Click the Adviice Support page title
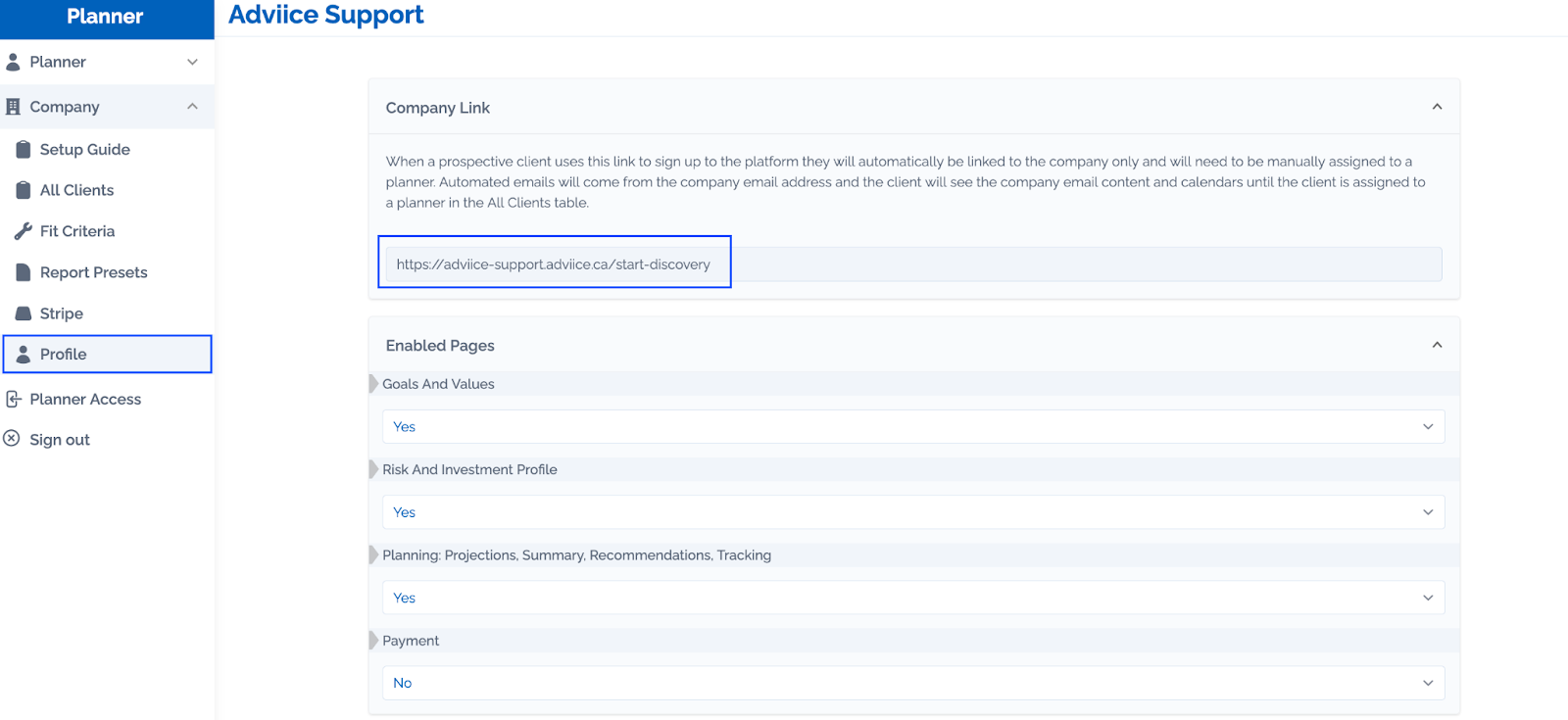 tap(325, 16)
